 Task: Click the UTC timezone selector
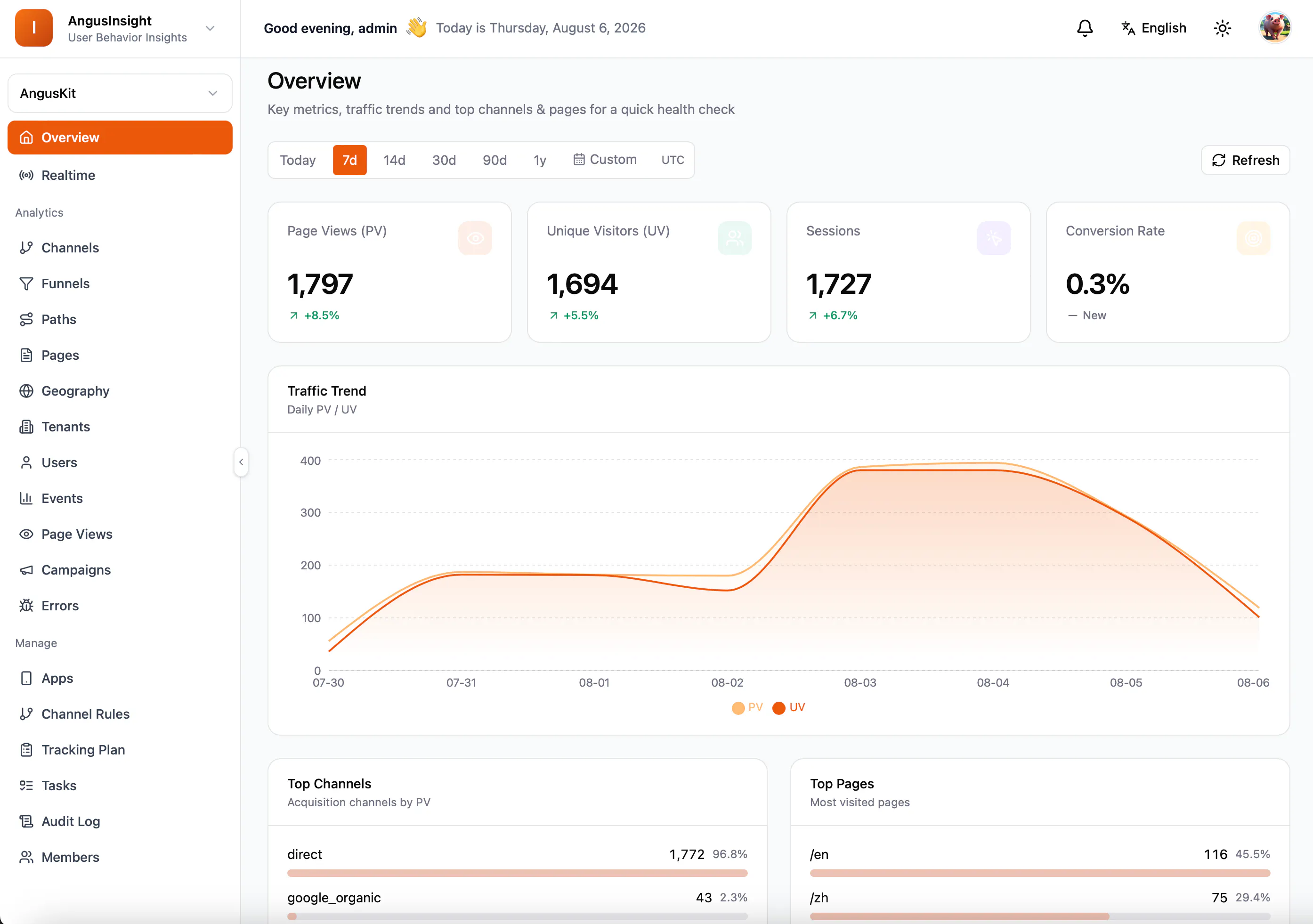[x=673, y=160]
